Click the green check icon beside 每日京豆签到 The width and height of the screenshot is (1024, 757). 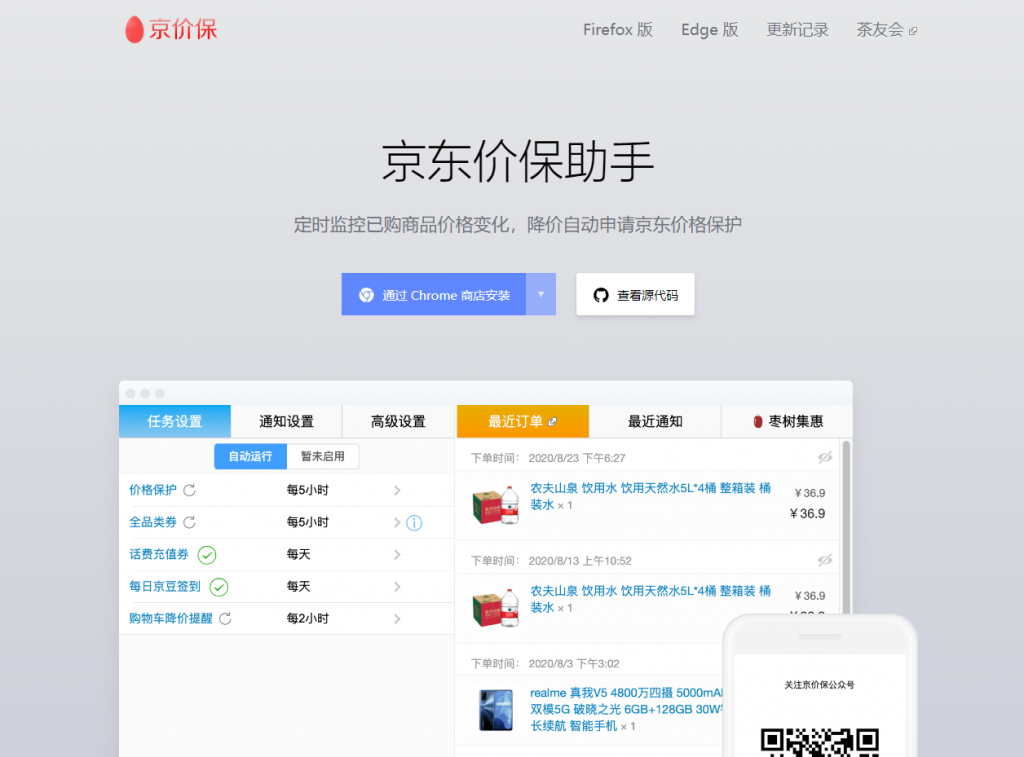click(219, 587)
